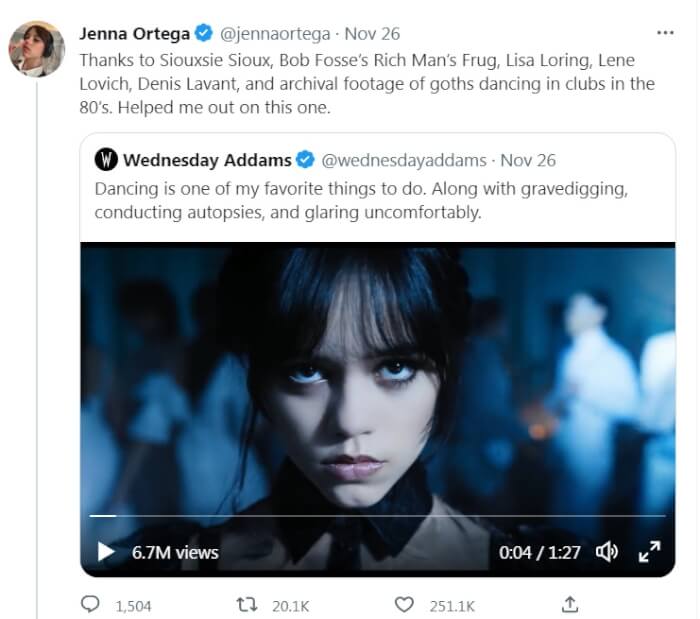Open Jenna Ortega's profile picture
Screen dimensions: 700x619
click(x=37, y=49)
